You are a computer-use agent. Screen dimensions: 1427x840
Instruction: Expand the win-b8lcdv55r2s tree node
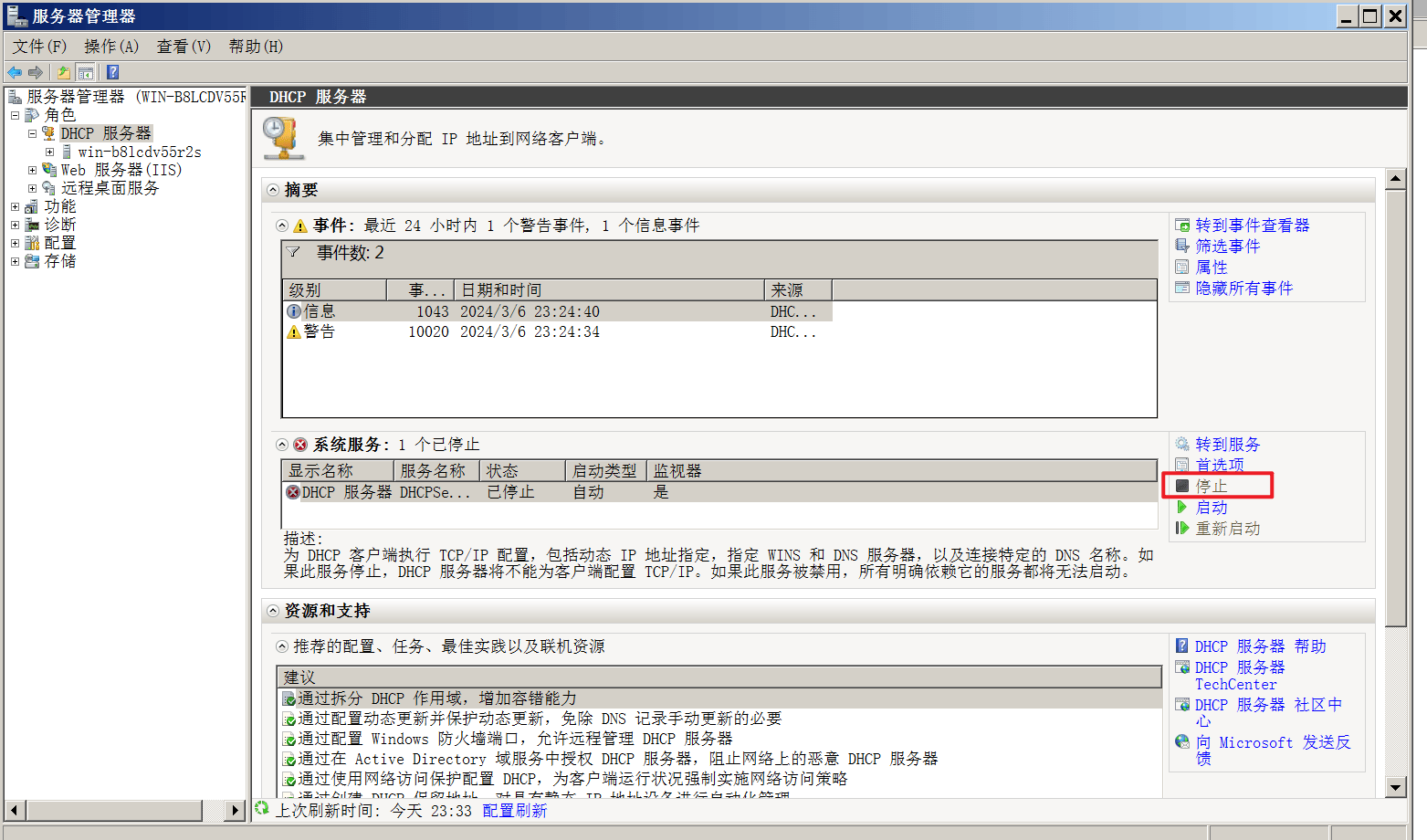pyautogui.click(x=49, y=152)
